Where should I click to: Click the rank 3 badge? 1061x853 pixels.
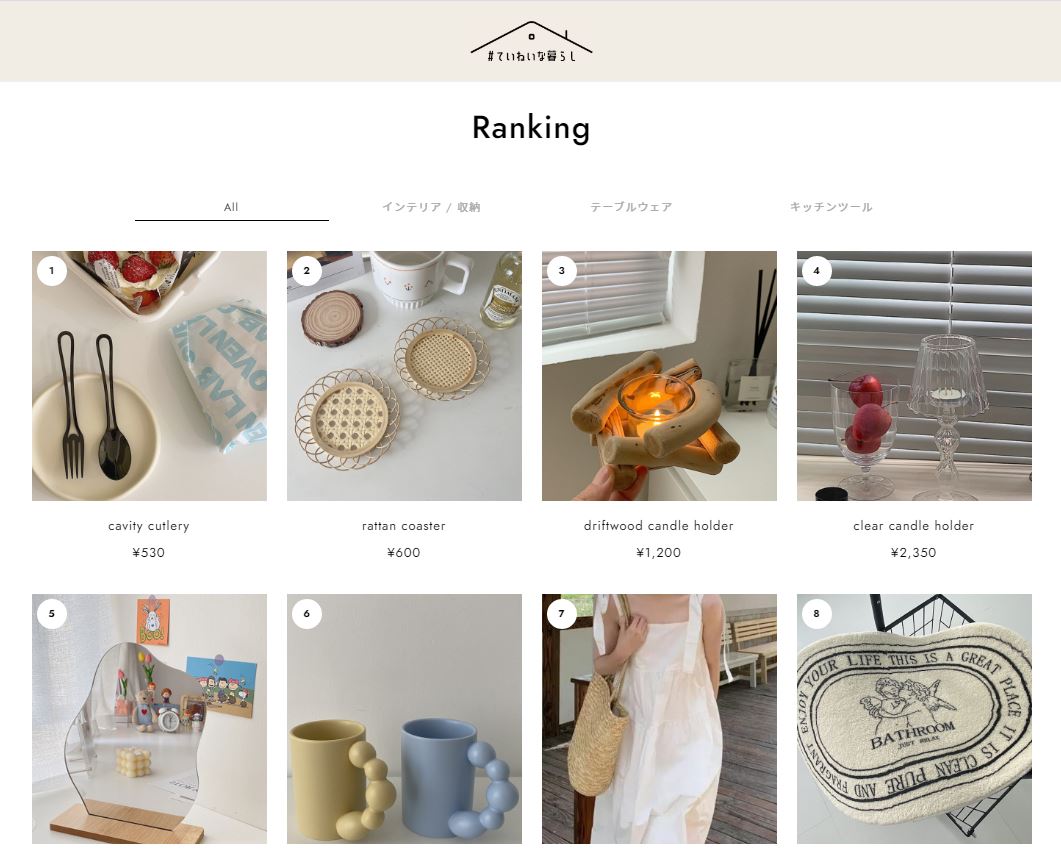tap(562, 271)
